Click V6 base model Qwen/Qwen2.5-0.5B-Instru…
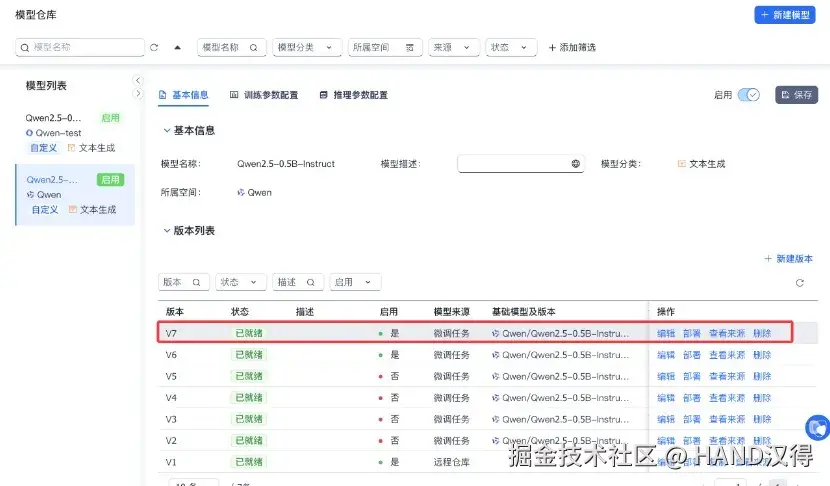Viewport: 830px width, 486px height. coord(561,355)
